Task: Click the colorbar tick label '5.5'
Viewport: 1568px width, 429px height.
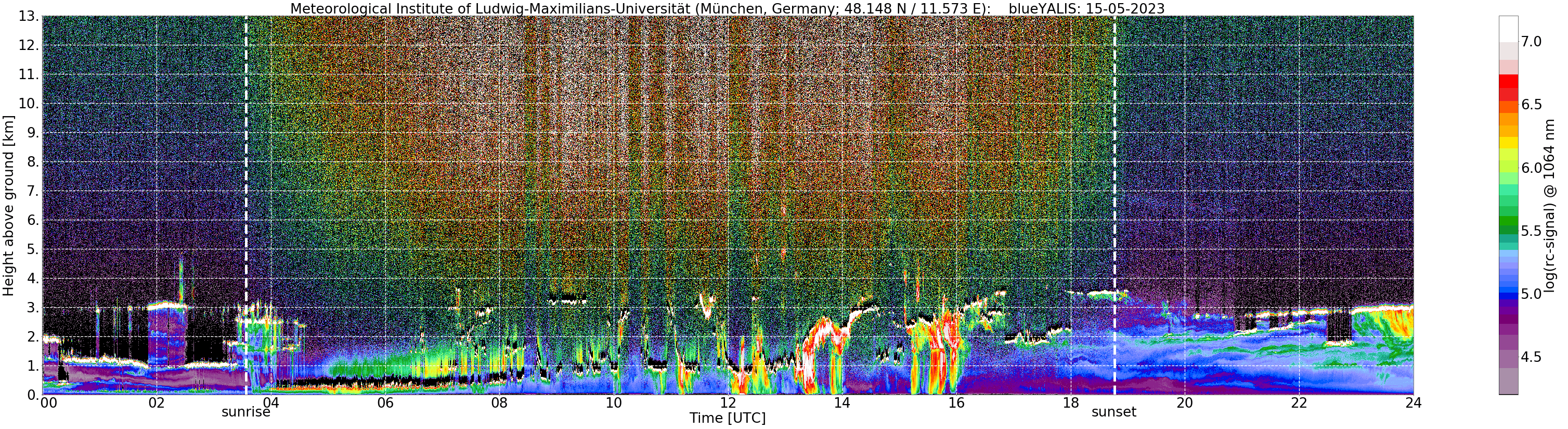Action: point(1532,231)
